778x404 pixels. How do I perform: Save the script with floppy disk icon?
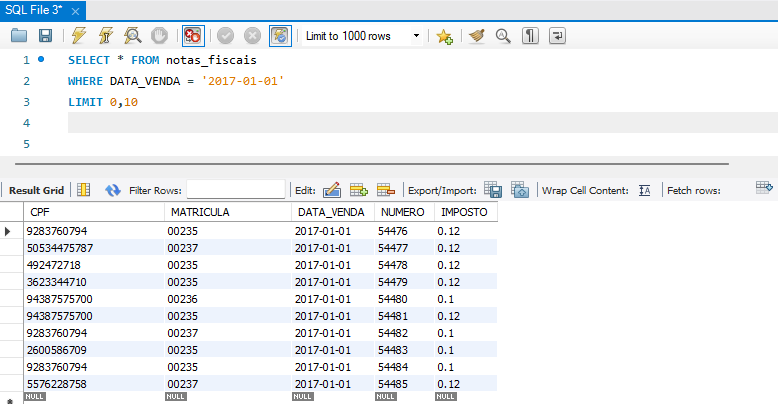tap(46, 36)
